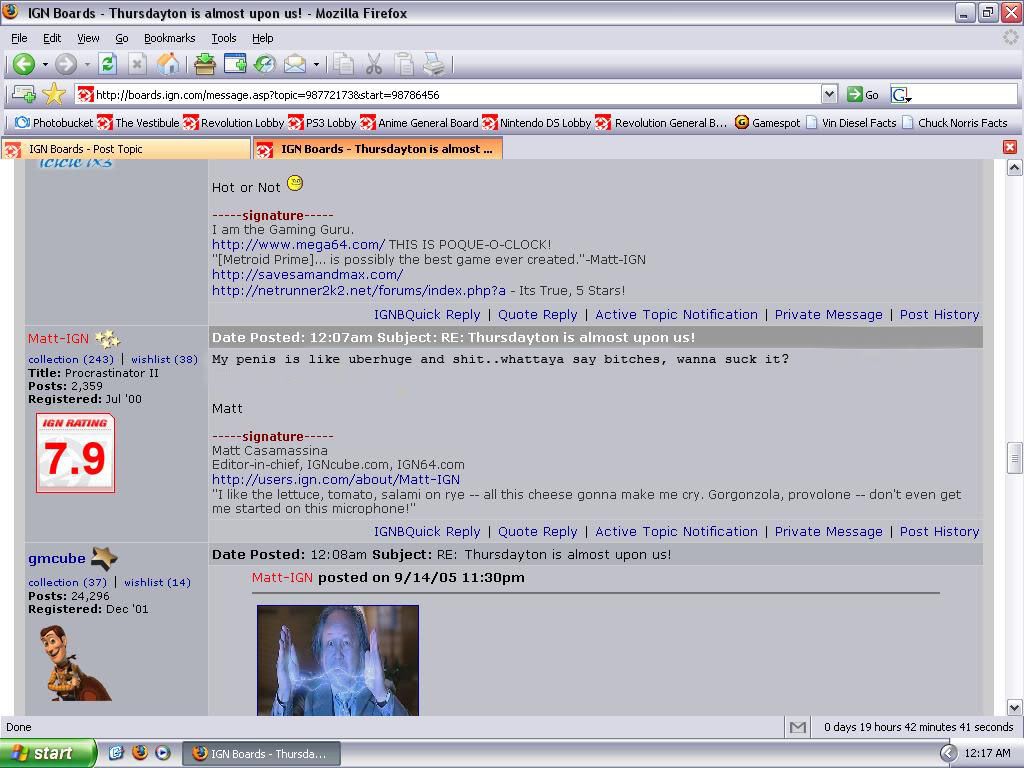Open the users.ign.com/about/Matt-IGN link
Screen dimensions: 1024x768
click(x=336, y=479)
